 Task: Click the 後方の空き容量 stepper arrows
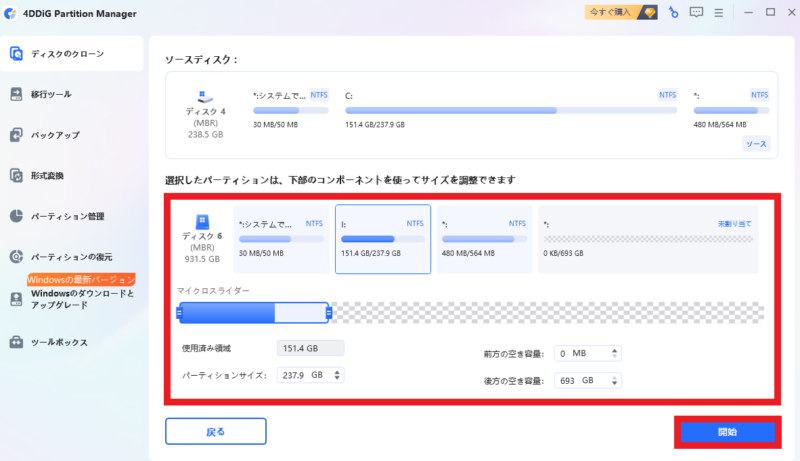[614, 381]
